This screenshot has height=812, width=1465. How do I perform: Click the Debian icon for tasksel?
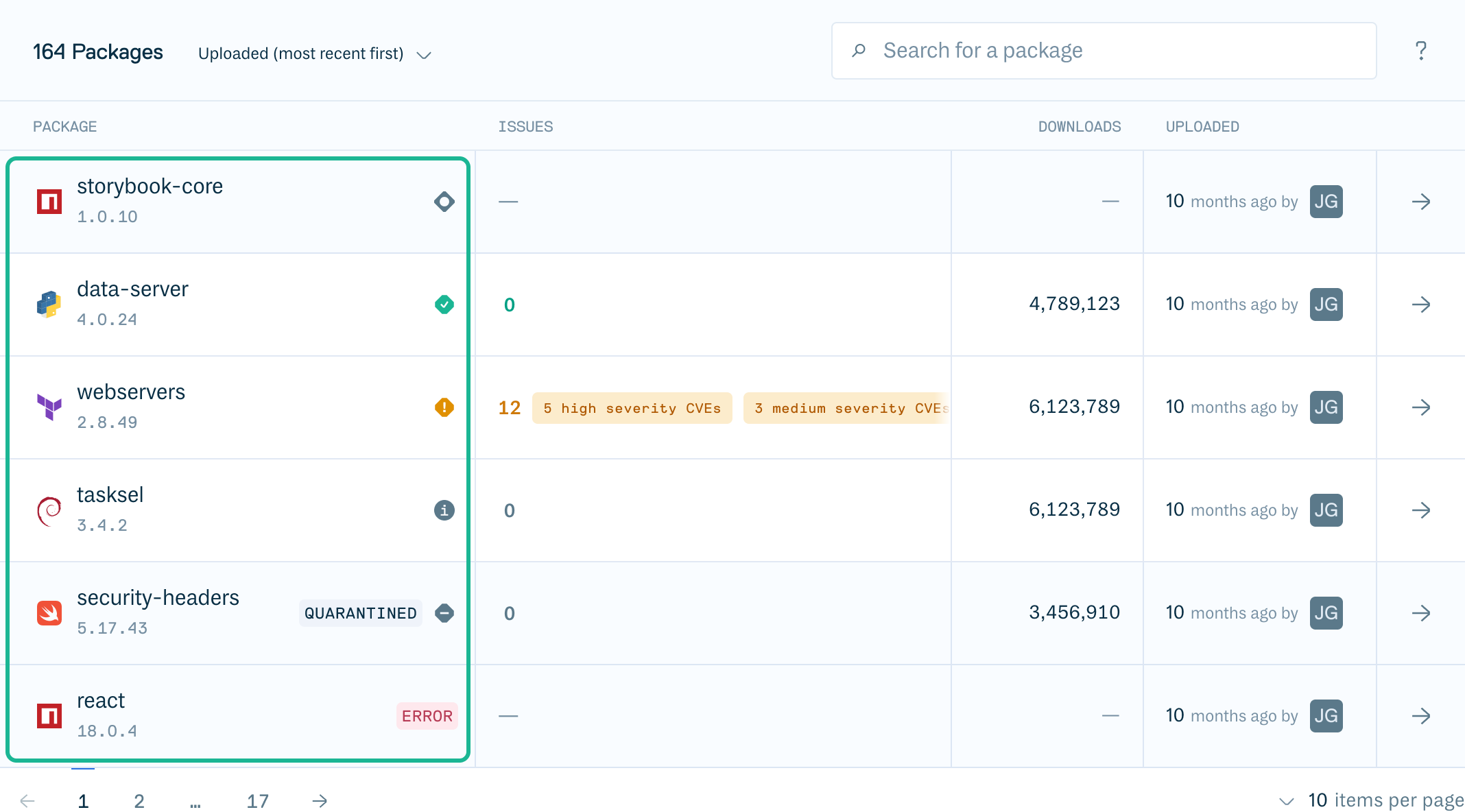coord(49,510)
